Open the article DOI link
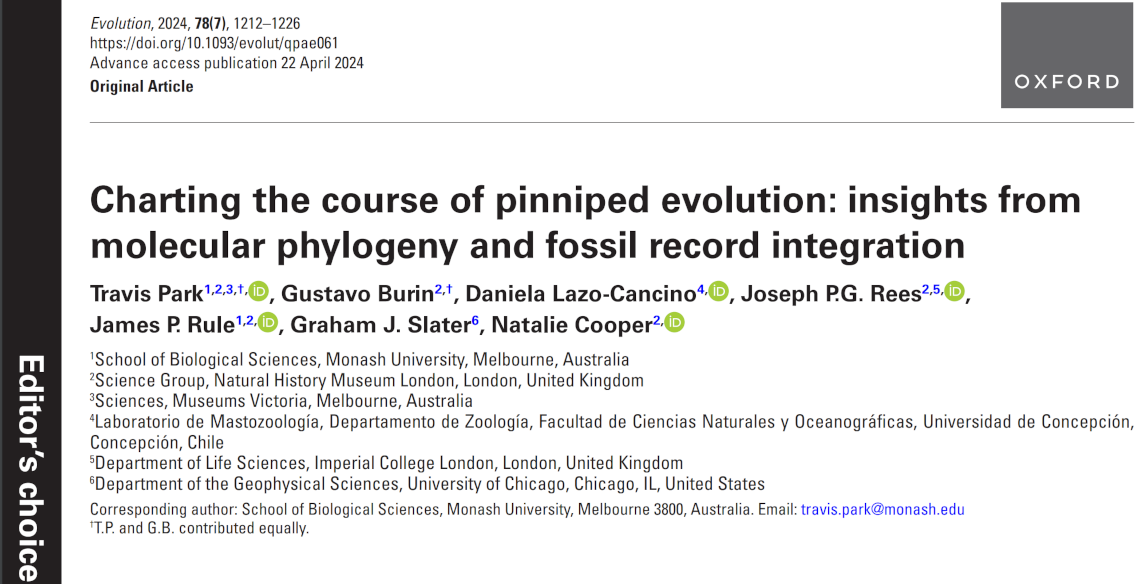This screenshot has width=1148, height=584. [x=214, y=43]
